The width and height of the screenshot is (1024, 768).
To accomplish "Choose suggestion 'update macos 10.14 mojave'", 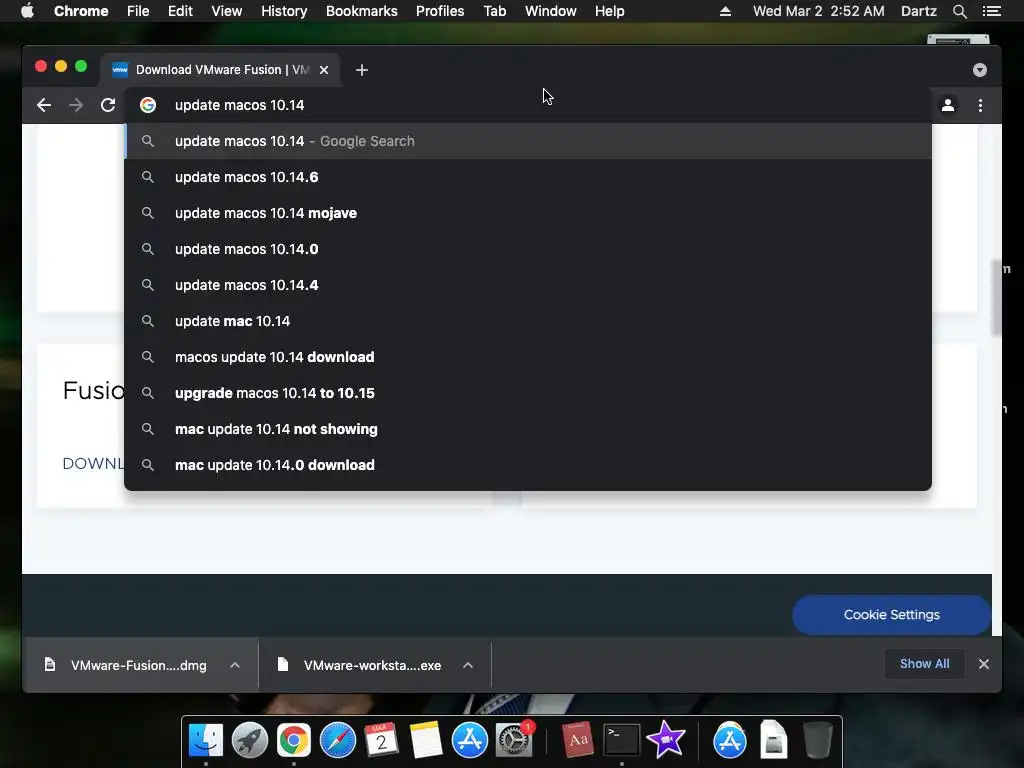I will pyautogui.click(x=528, y=213).
